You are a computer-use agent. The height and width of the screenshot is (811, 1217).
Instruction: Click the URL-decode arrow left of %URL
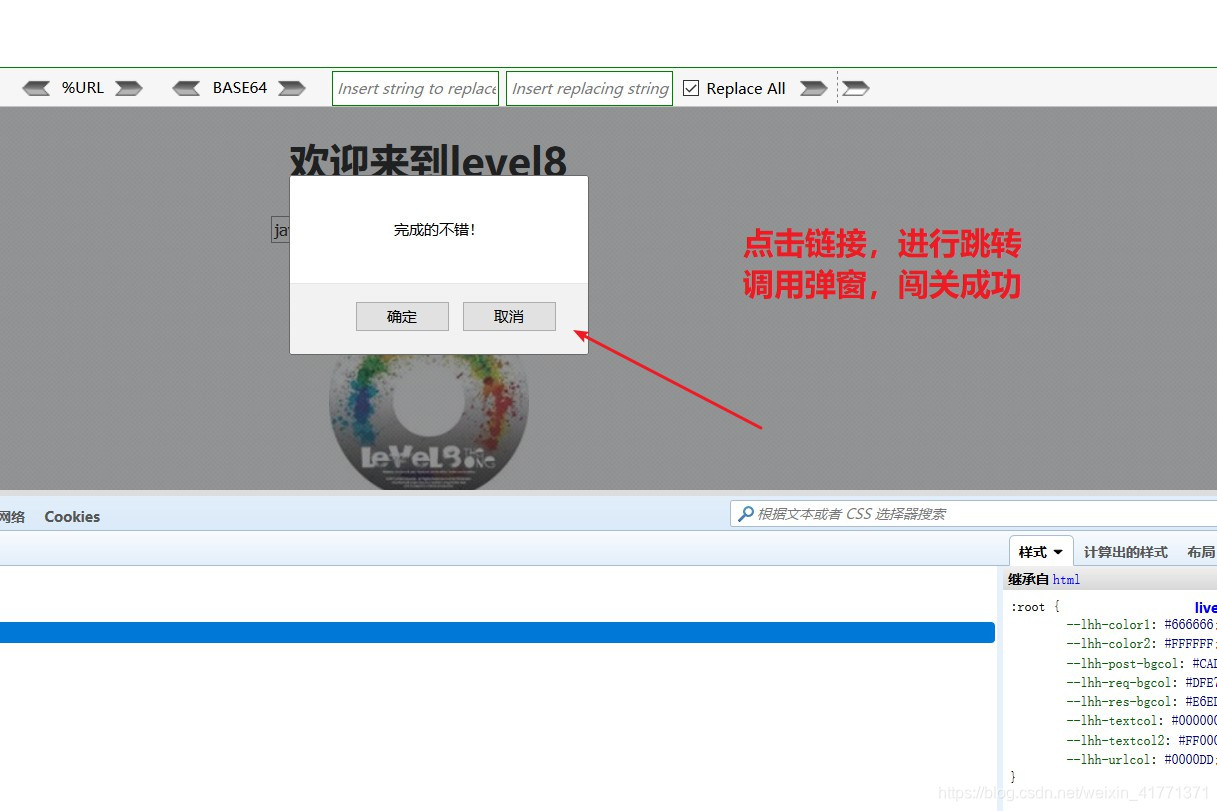click(x=36, y=88)
